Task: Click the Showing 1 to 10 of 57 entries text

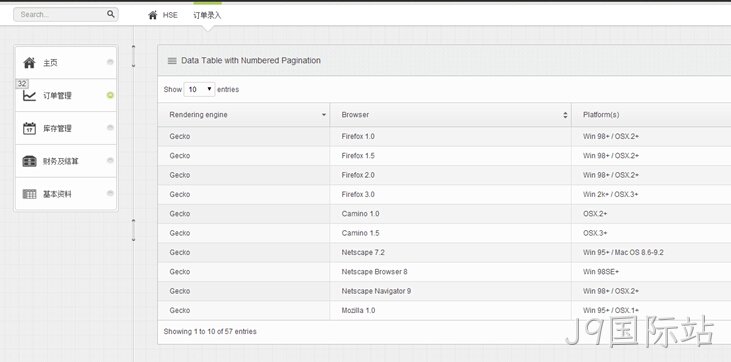Action: 210,332
